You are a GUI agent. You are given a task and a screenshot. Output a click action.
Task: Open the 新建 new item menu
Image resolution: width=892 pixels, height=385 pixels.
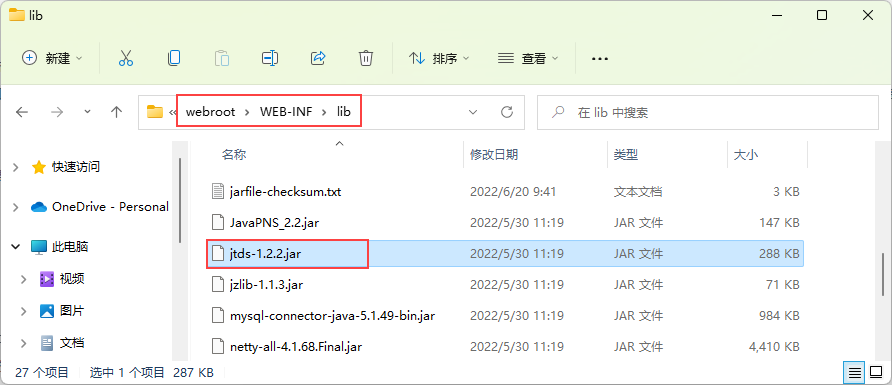(x=52, y=58)
